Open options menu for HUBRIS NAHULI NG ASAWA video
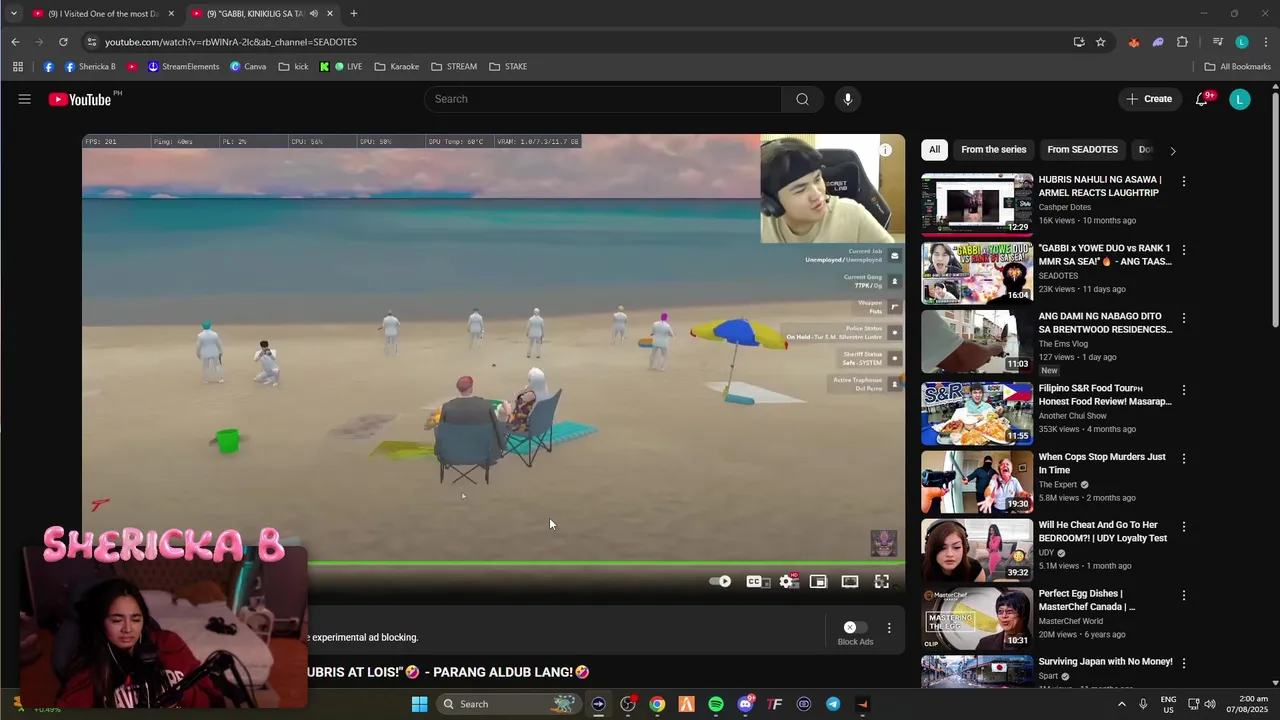Image resolution: width=1280 pixels, height=720 pixels. pos(1184,182)
